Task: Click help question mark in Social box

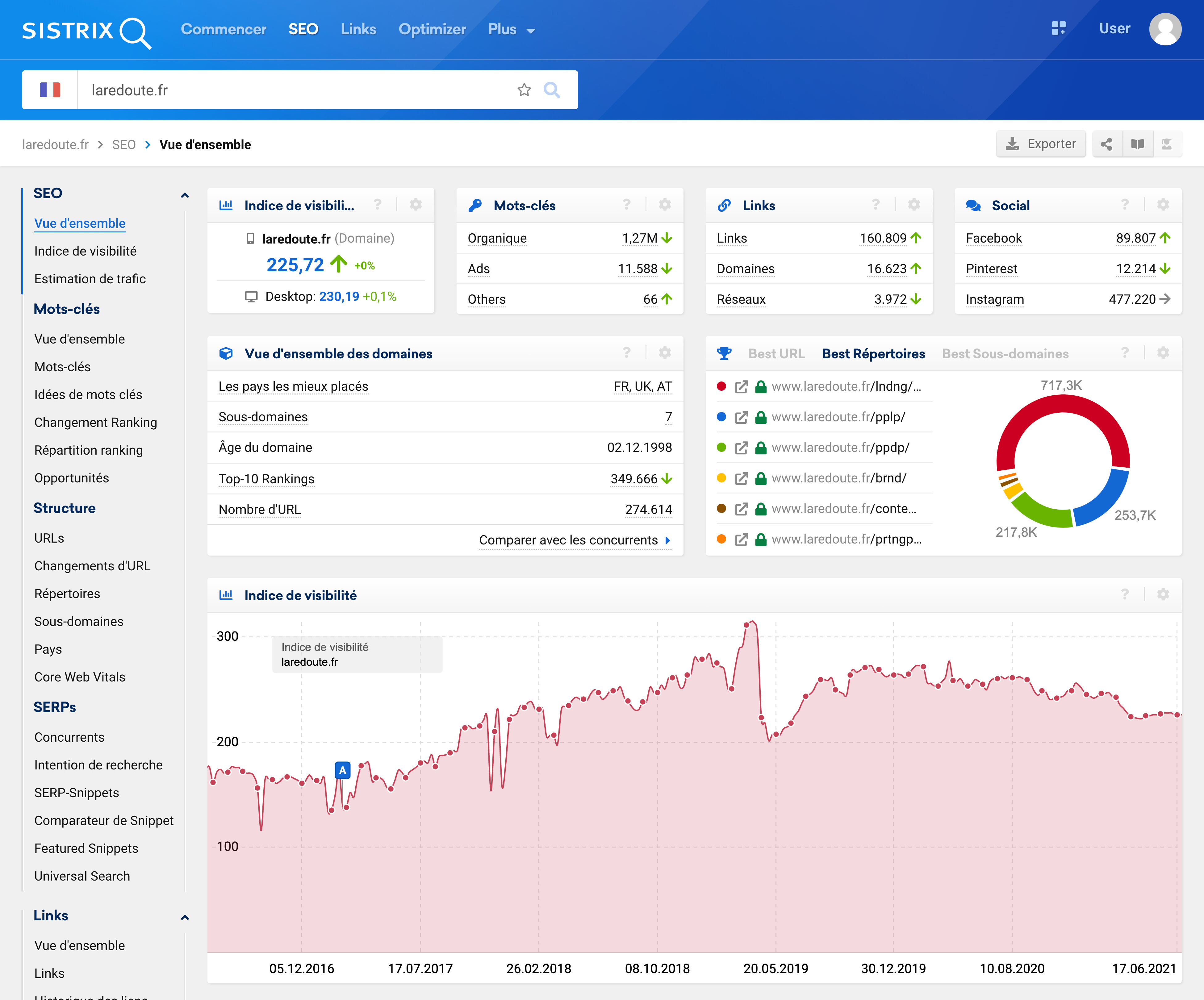Action: (x=1125, y=205)
